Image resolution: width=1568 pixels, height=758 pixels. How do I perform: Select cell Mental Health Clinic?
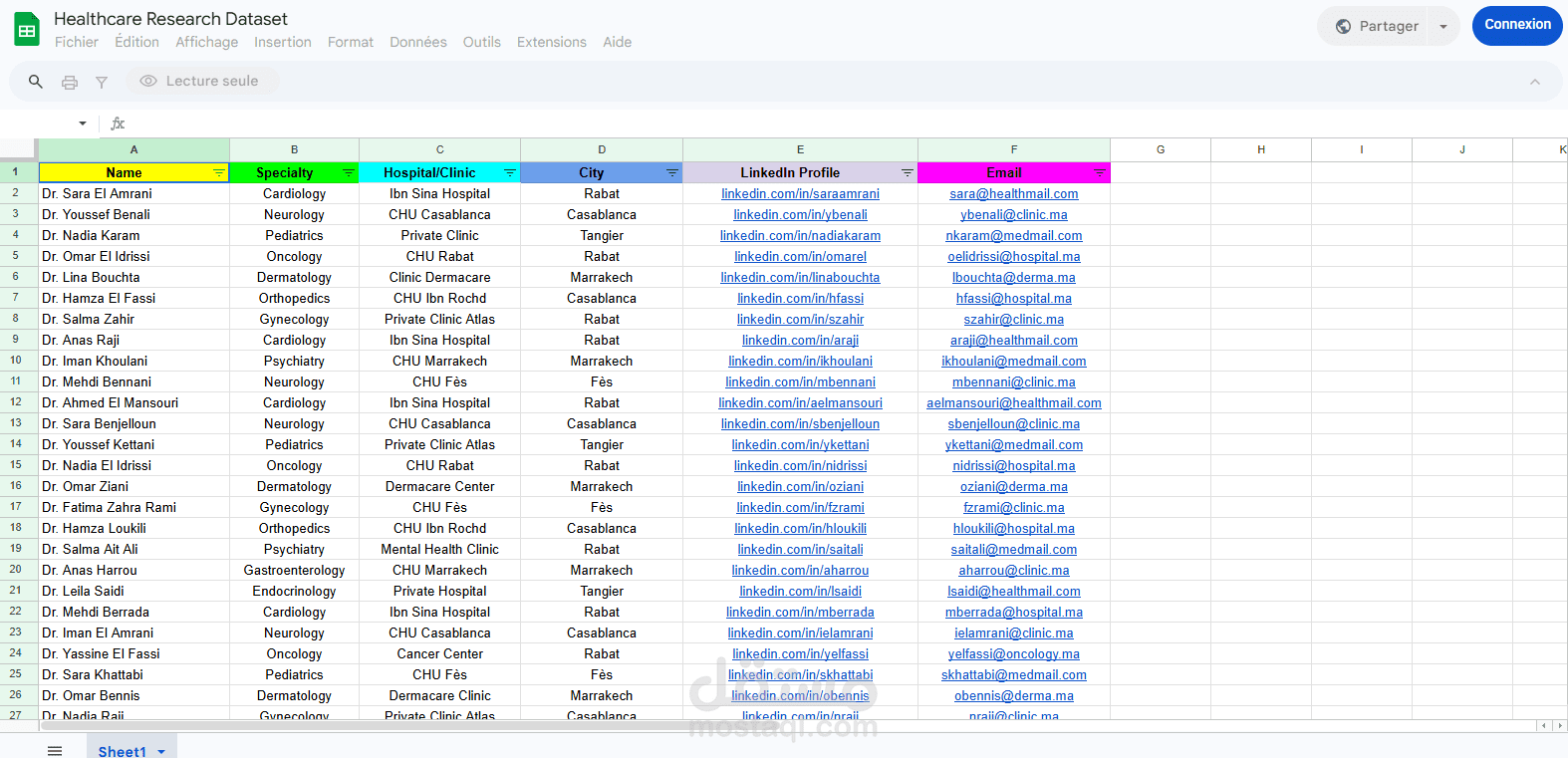pyautogui.click(x=440, y=550)
